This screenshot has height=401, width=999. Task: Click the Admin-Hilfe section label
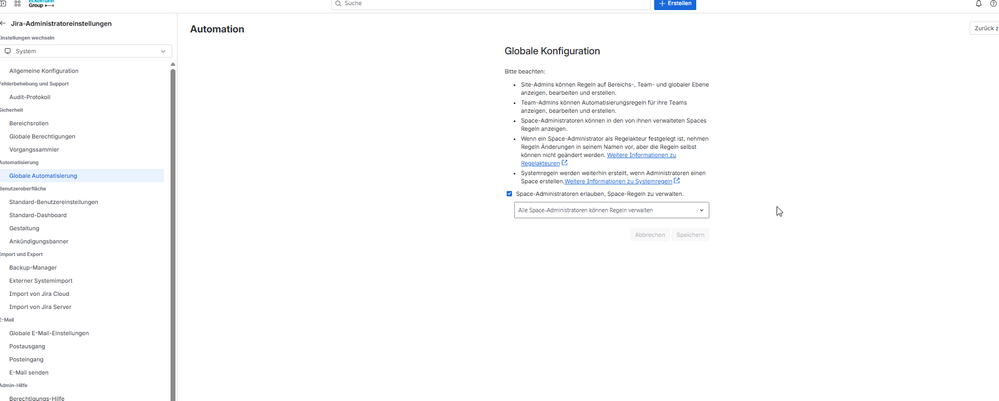click(13, 386)
